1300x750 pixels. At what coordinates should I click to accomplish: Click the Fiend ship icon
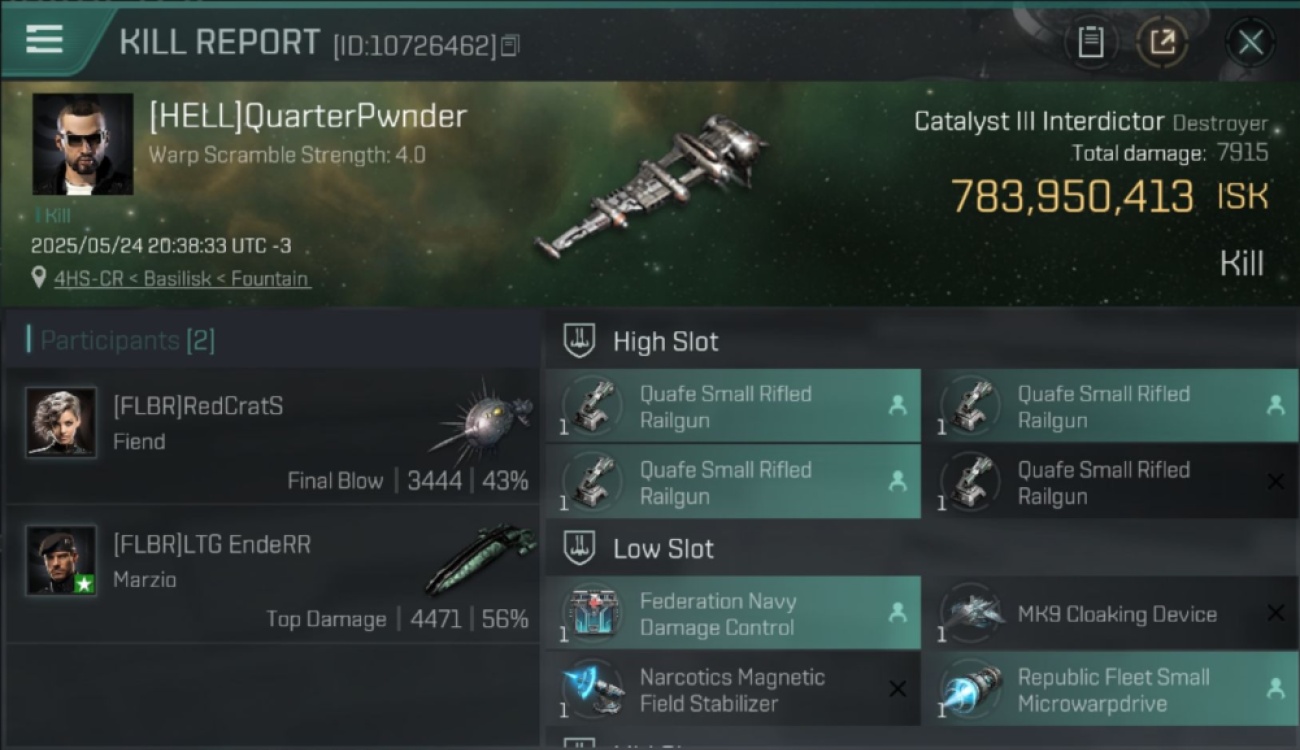483,417
